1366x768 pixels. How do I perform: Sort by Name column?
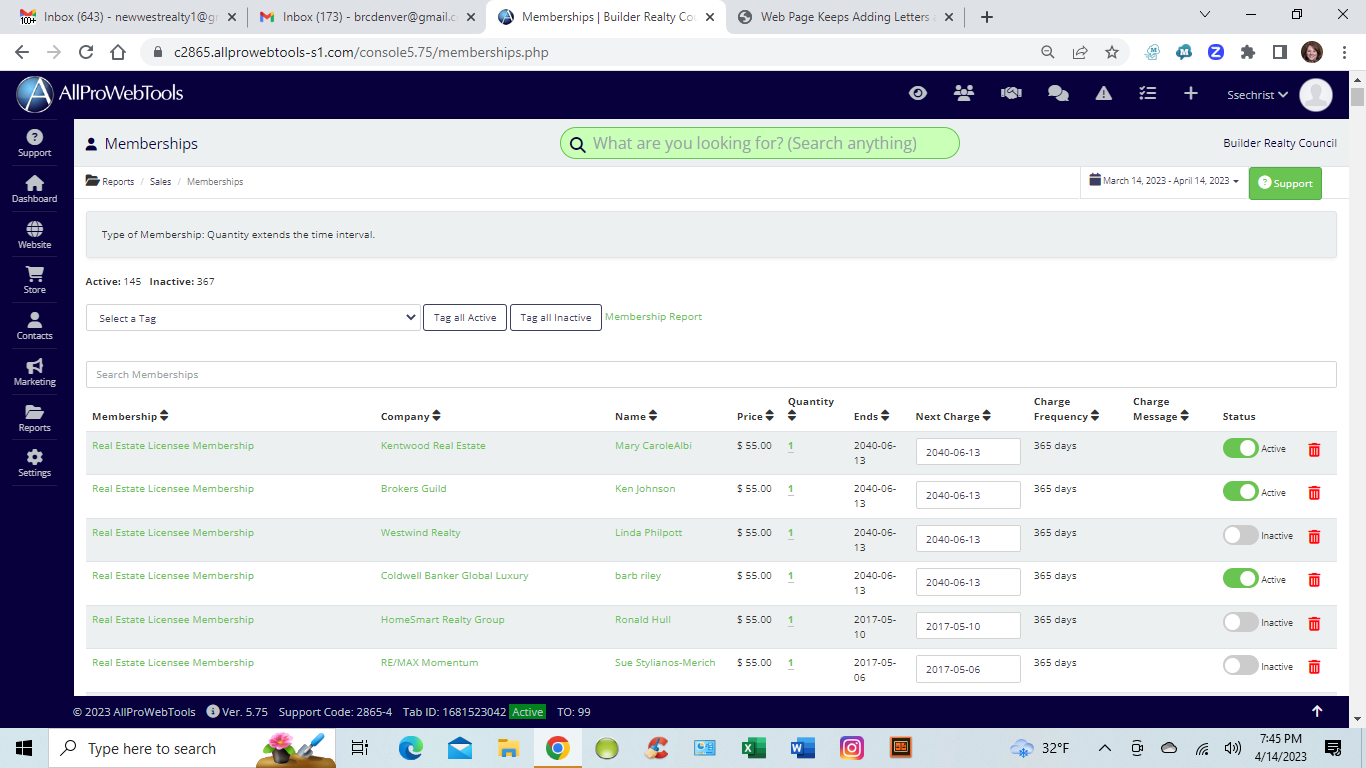[x=636, y=416]
